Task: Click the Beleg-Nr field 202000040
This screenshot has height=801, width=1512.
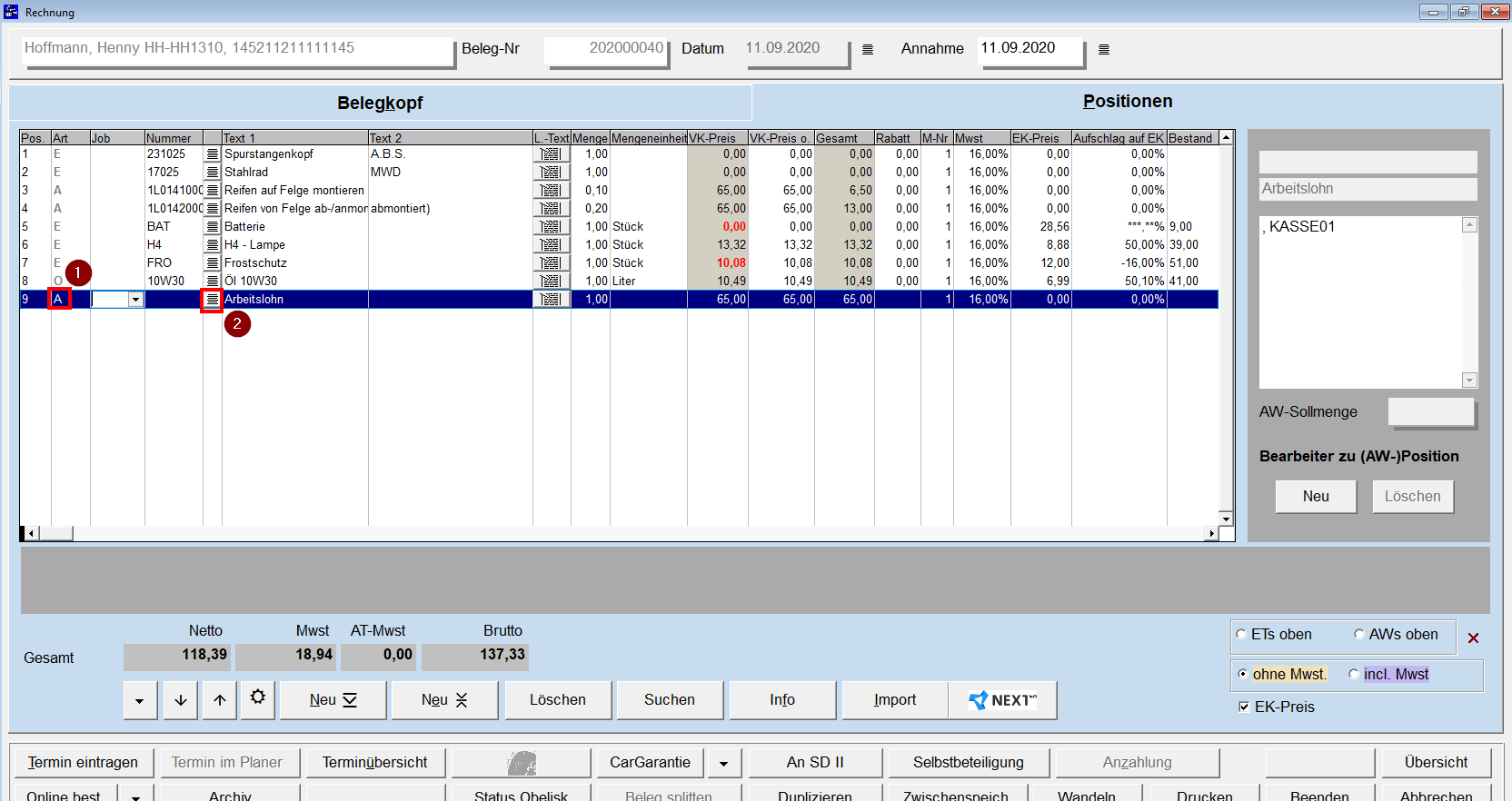Action: point(606,49)
